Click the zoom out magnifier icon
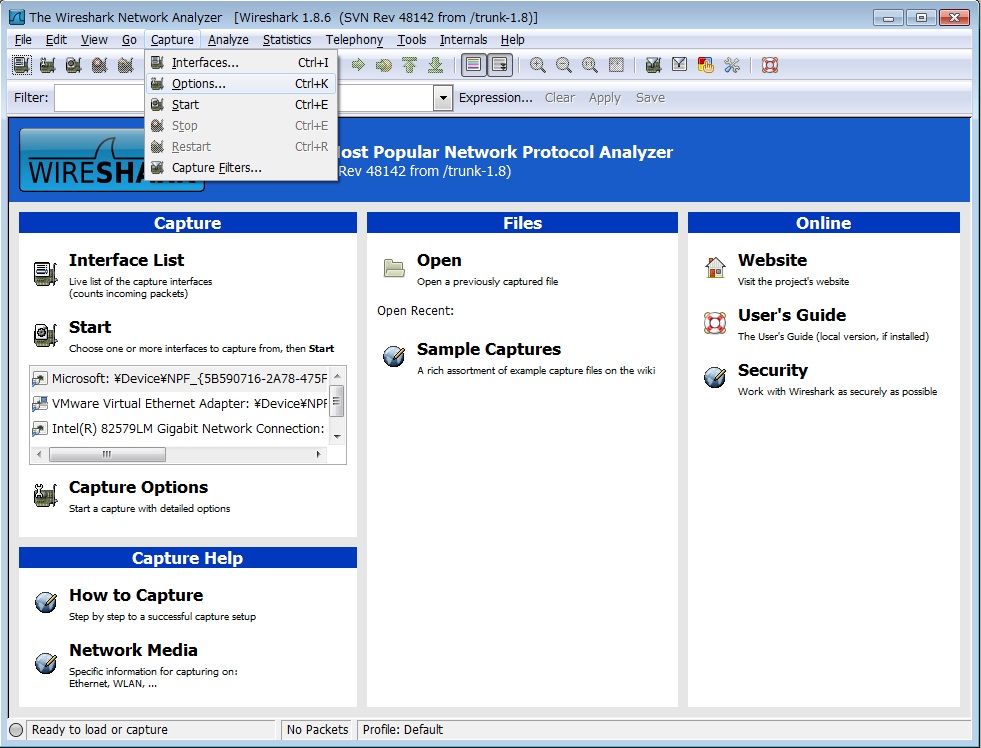This screenshot has height=748, width=981. coord(564,64)
